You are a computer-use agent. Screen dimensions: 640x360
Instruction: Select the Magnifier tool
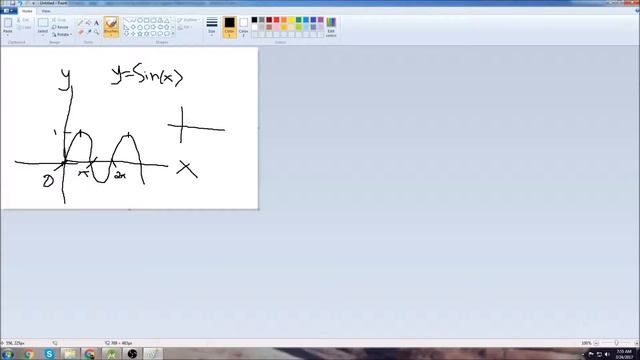tap(97, 32)
